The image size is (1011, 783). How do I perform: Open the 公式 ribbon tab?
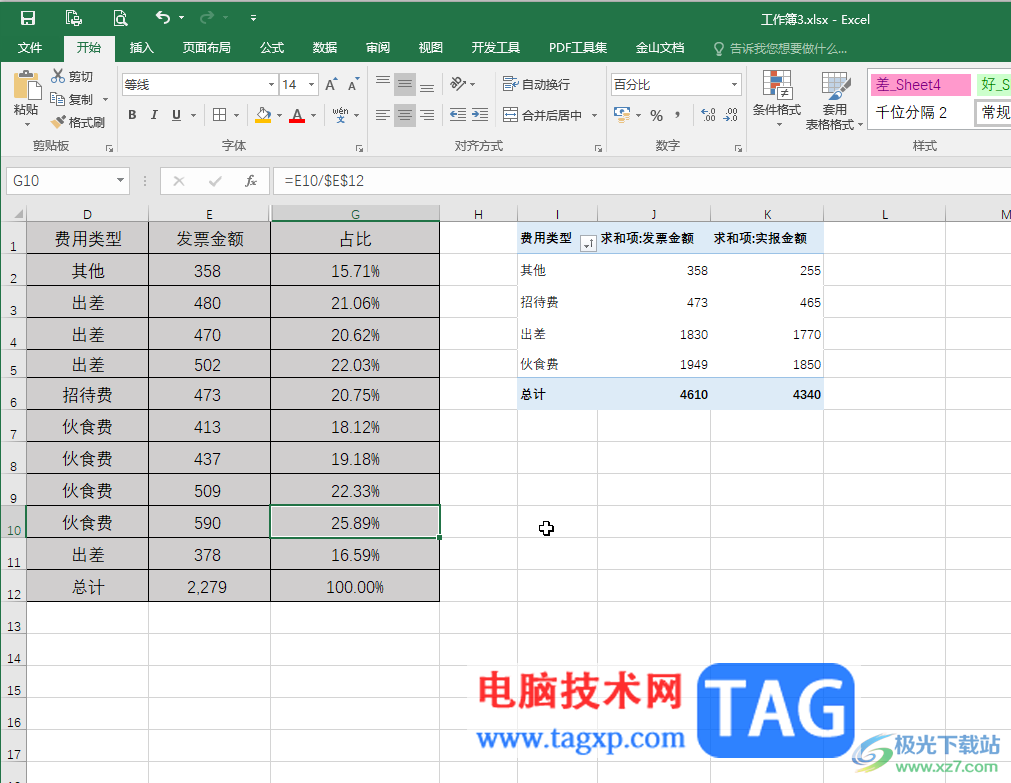tap(271, 48)
